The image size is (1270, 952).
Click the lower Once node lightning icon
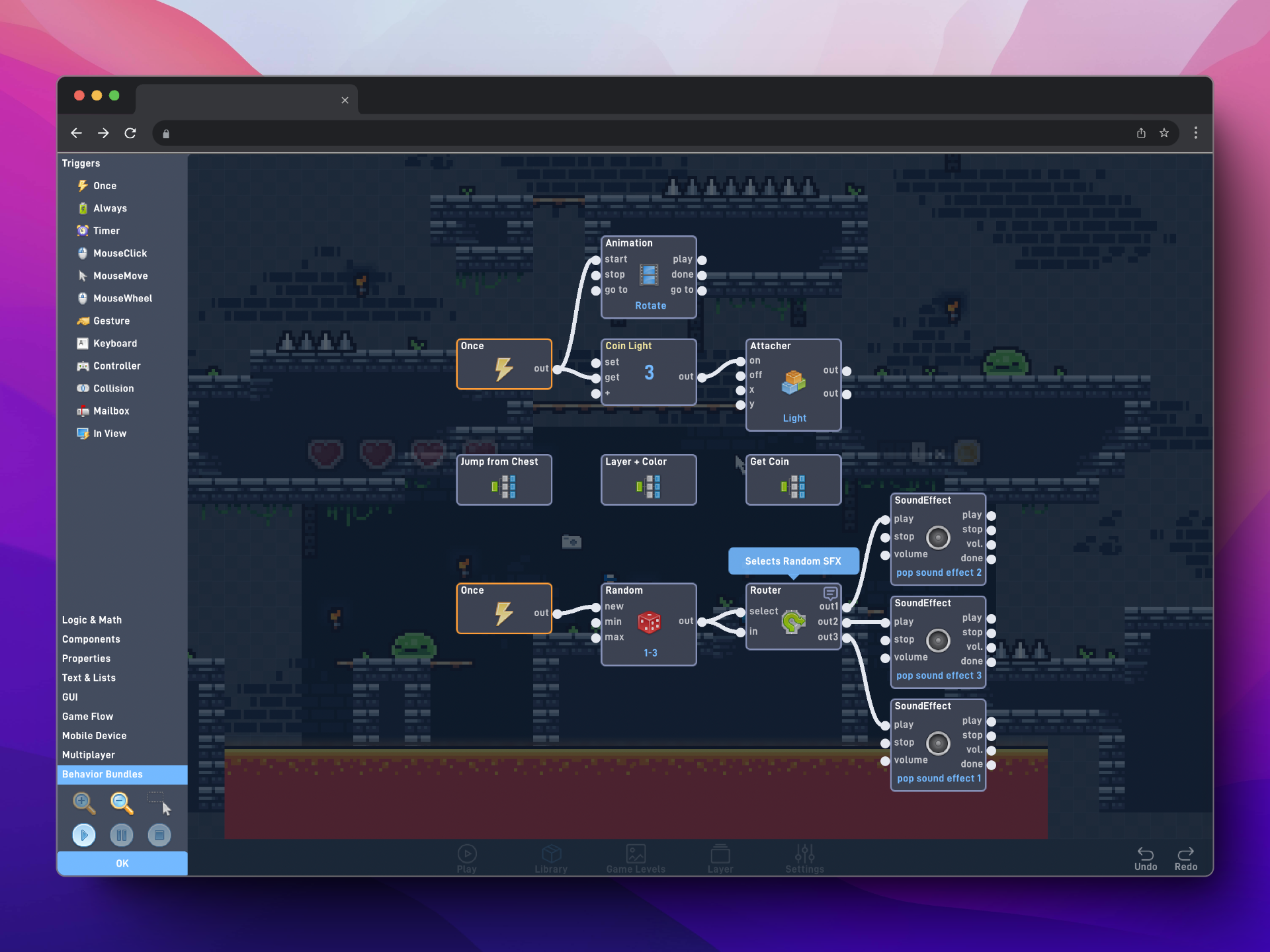coord(504,614)
